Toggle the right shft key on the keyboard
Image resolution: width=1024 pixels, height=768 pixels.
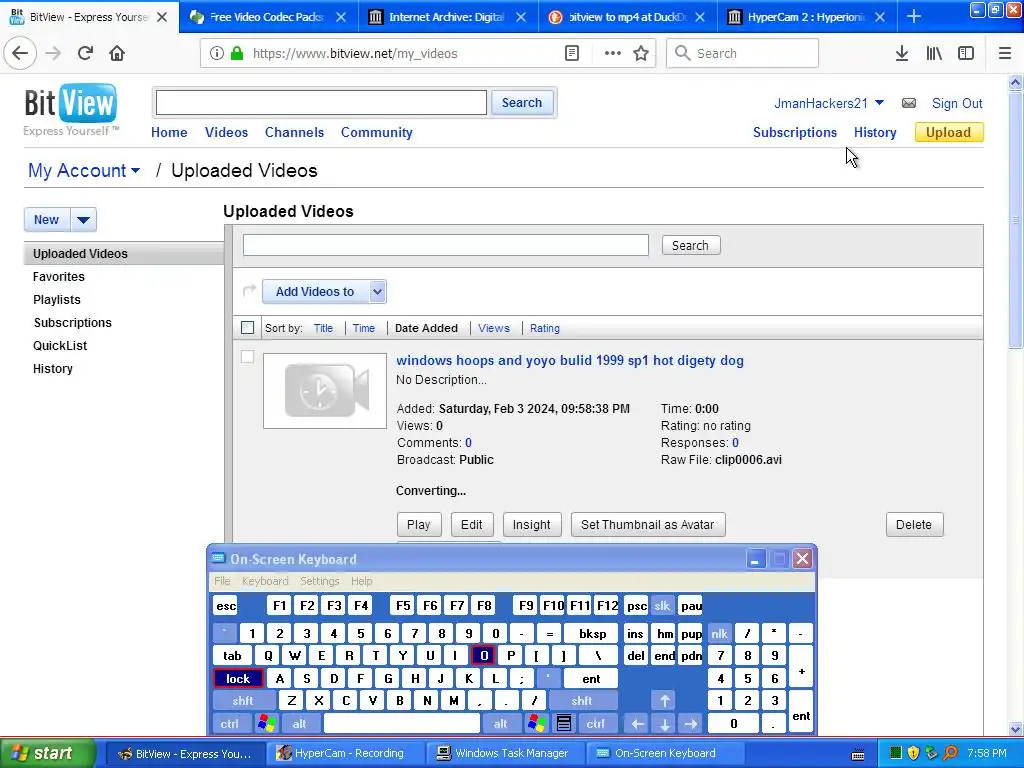coord(582,701)
